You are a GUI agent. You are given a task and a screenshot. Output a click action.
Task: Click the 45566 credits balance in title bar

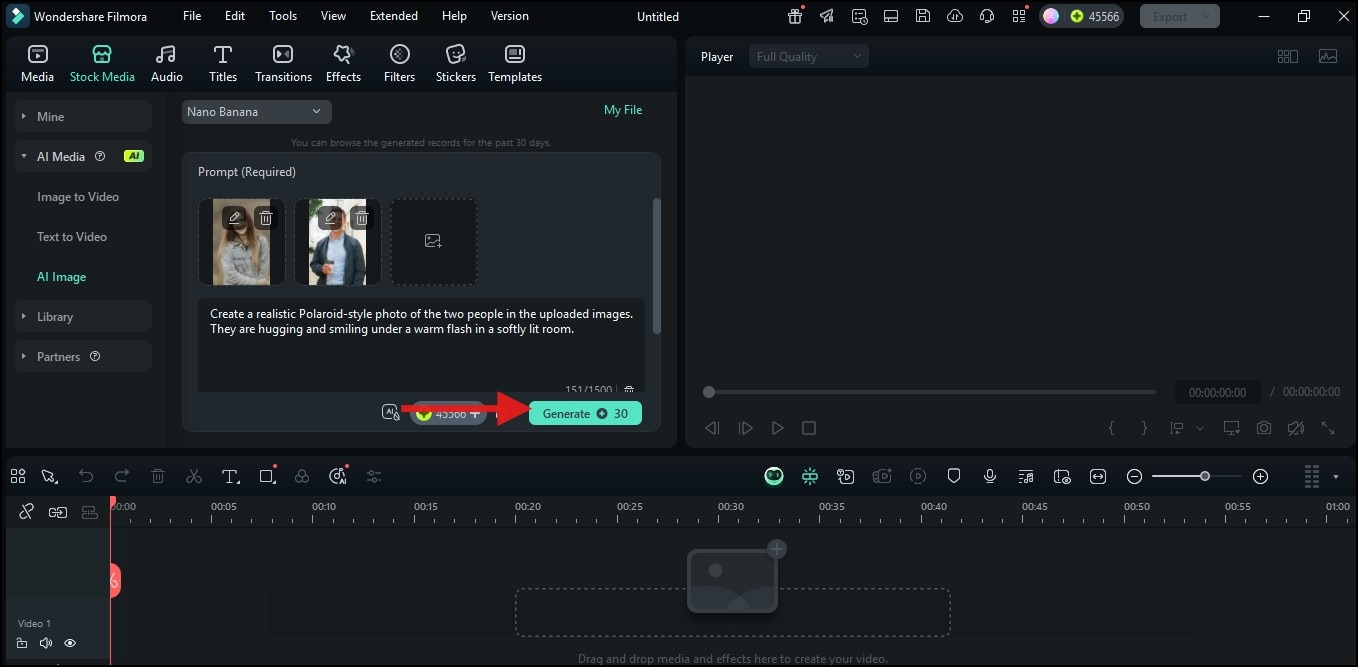(x=1095, y=16)
